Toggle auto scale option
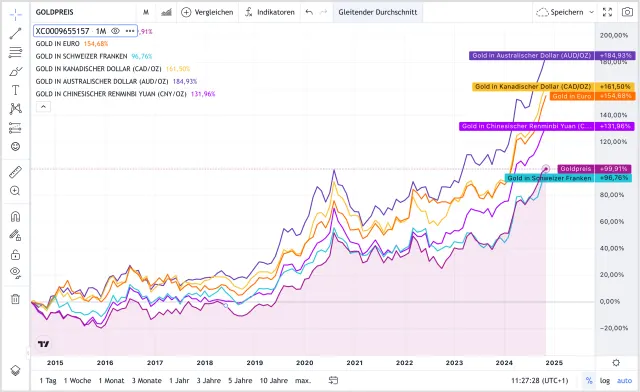This screenshot has width=640, height=392. click(x=624, y=381)
